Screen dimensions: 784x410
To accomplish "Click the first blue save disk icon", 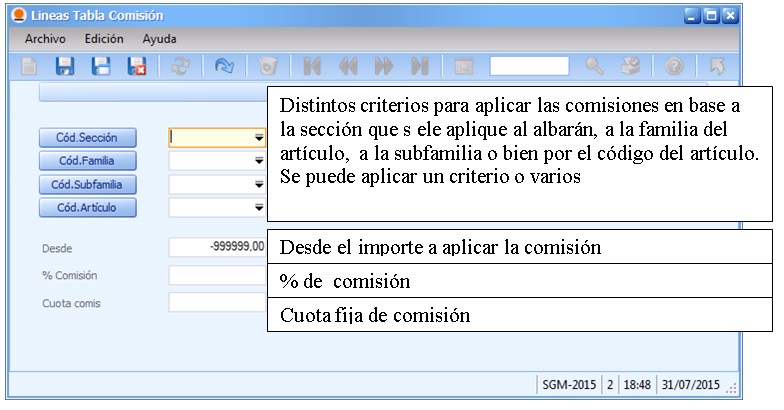I will [65, 67].
